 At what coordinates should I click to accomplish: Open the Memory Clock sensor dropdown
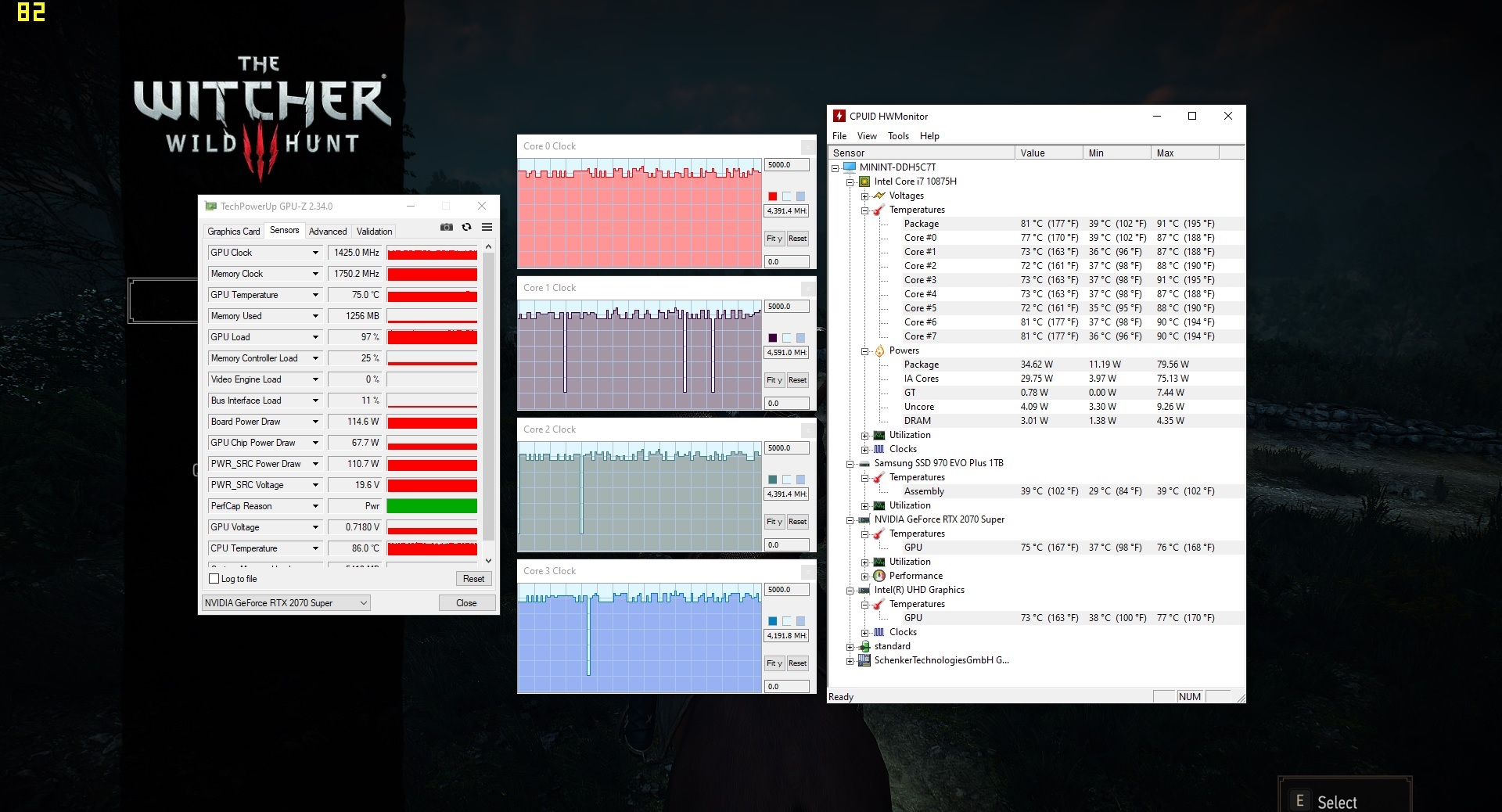(315, 274)
